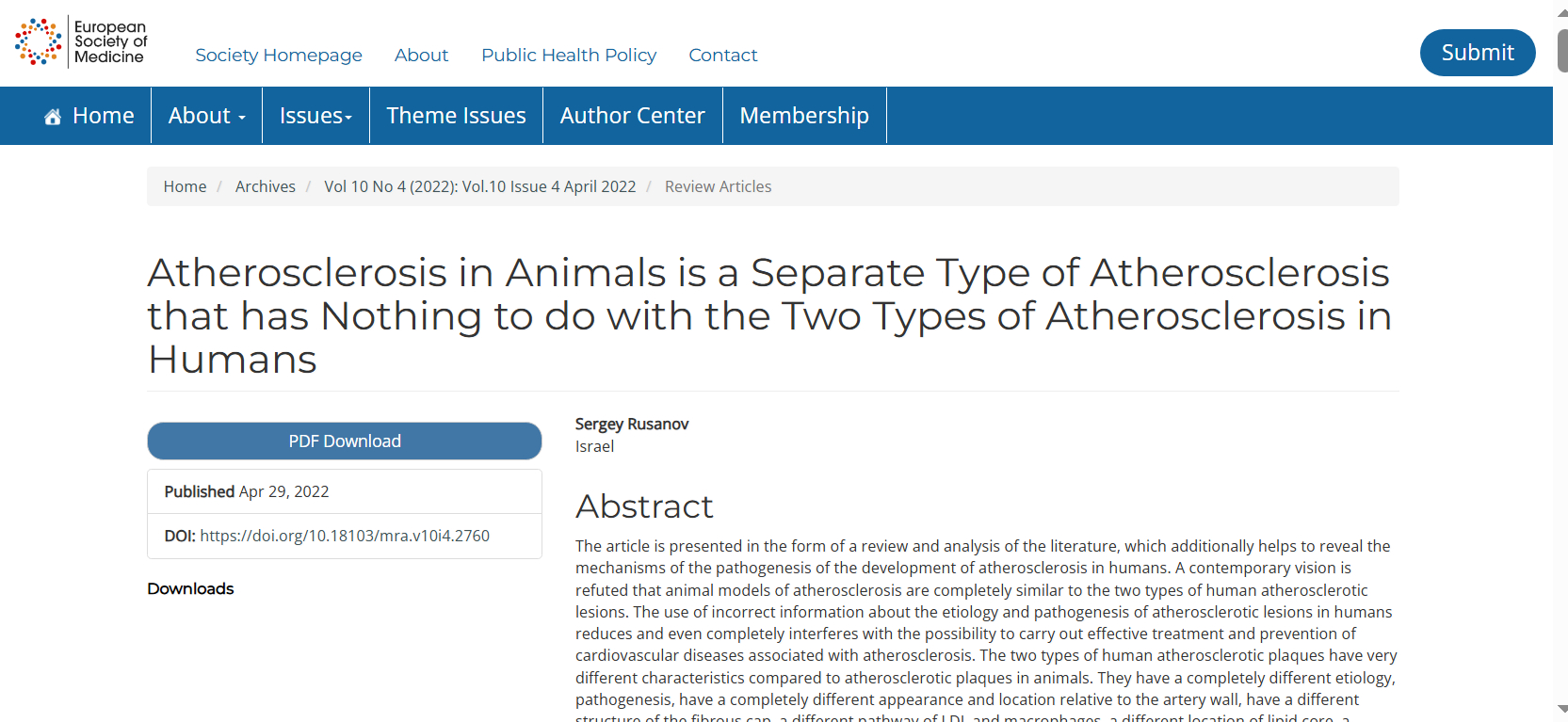Screen dimensions: 1568x722
Task: Open the Society Homepage link
Action: tap(279, 56)
